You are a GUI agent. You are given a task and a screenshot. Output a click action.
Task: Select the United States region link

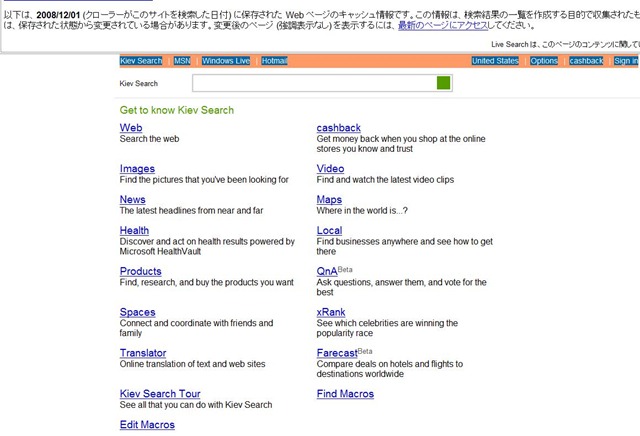click(x=495, y=61)
